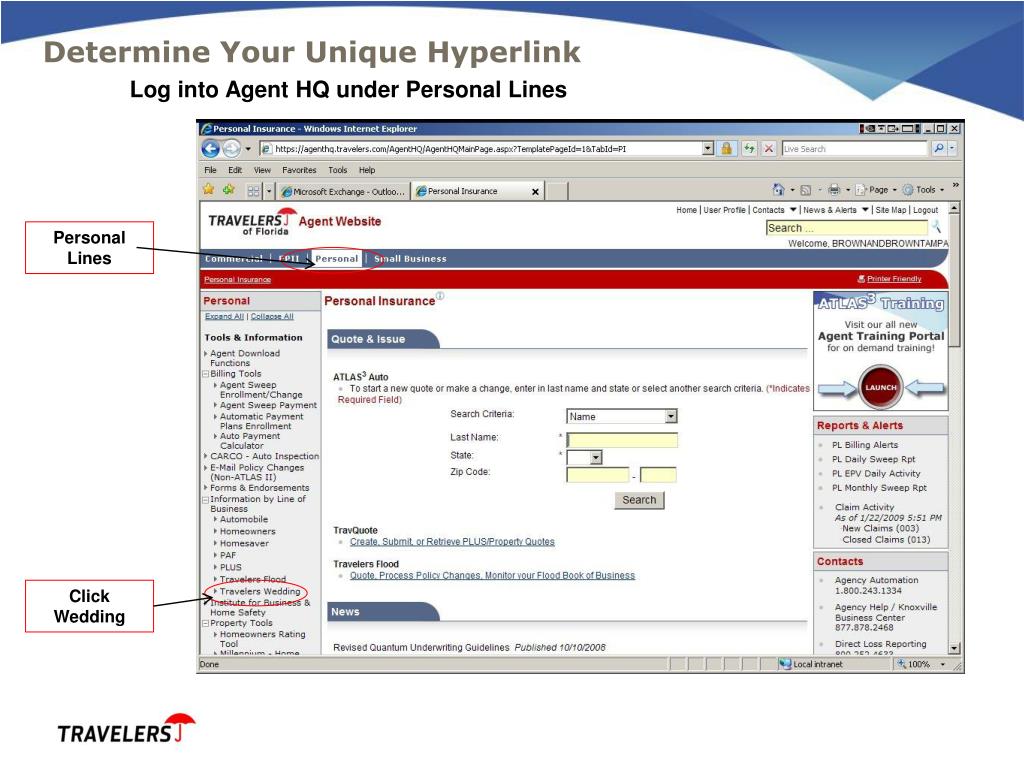Collapse the Property Tools tree node
This screenshot has height=768, width=1024.
(206, 624)
